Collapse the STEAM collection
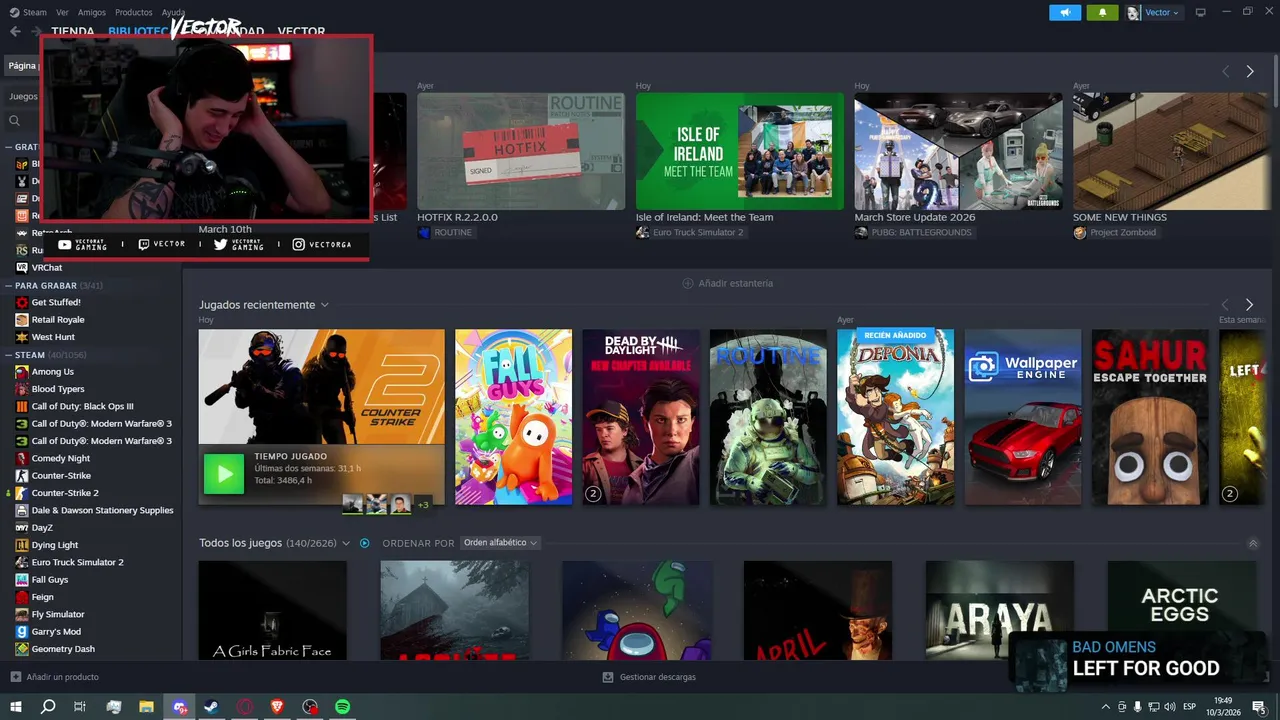1280x720 pixels. pos(8,355)
